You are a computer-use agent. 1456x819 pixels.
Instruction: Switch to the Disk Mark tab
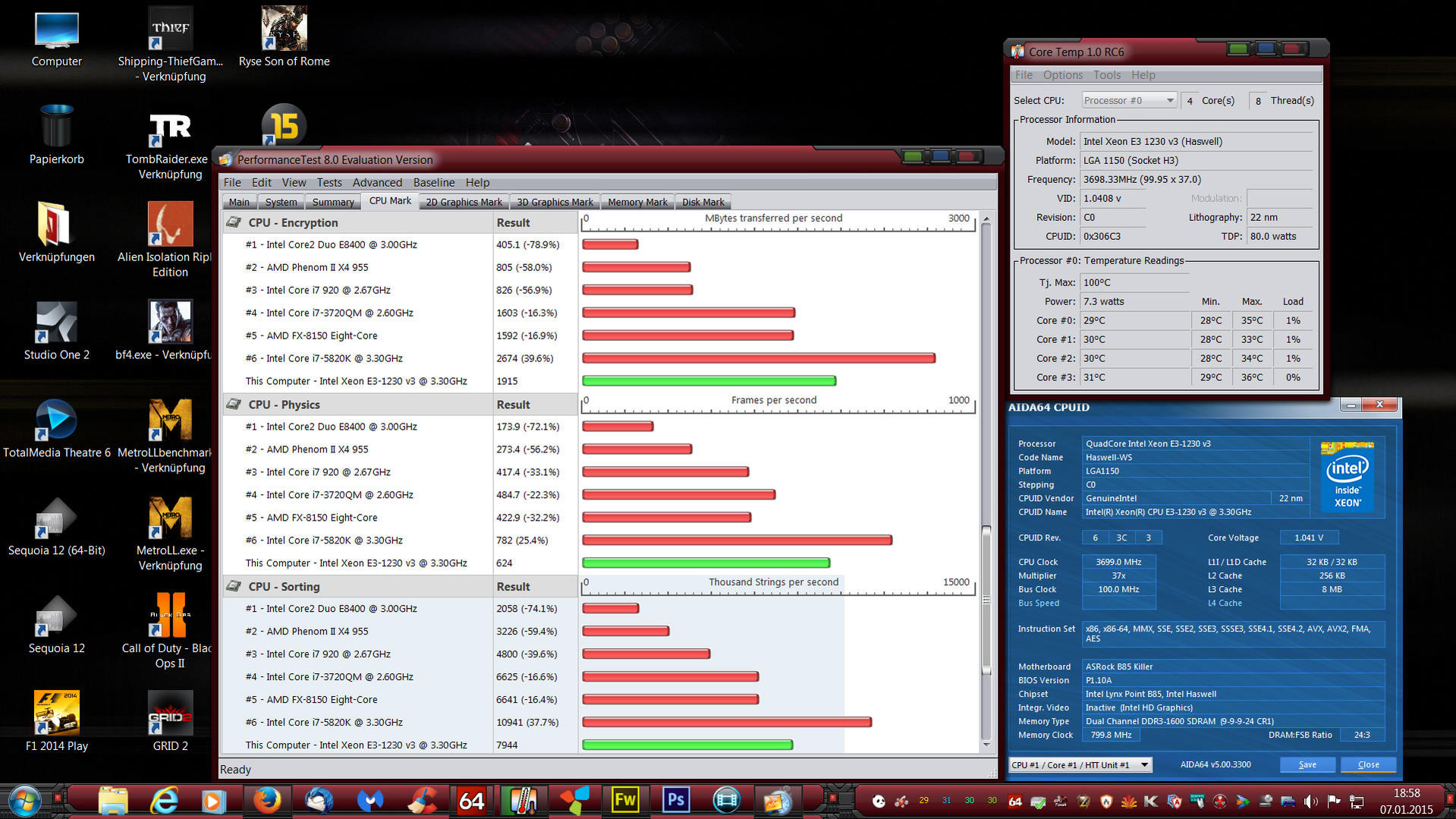tap(703, 202)
